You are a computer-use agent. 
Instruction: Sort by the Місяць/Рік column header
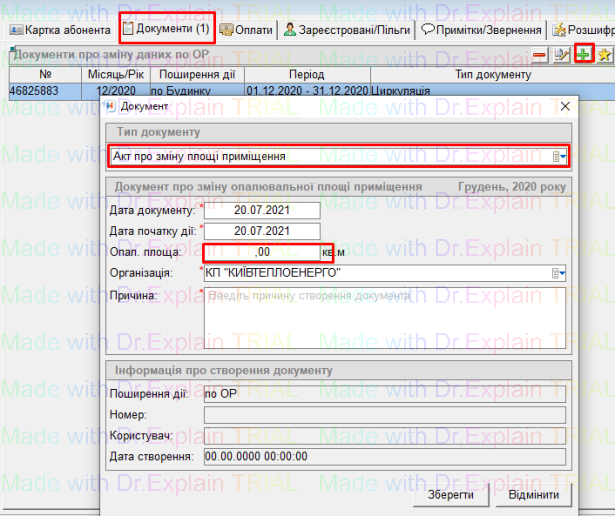(117, 75)
